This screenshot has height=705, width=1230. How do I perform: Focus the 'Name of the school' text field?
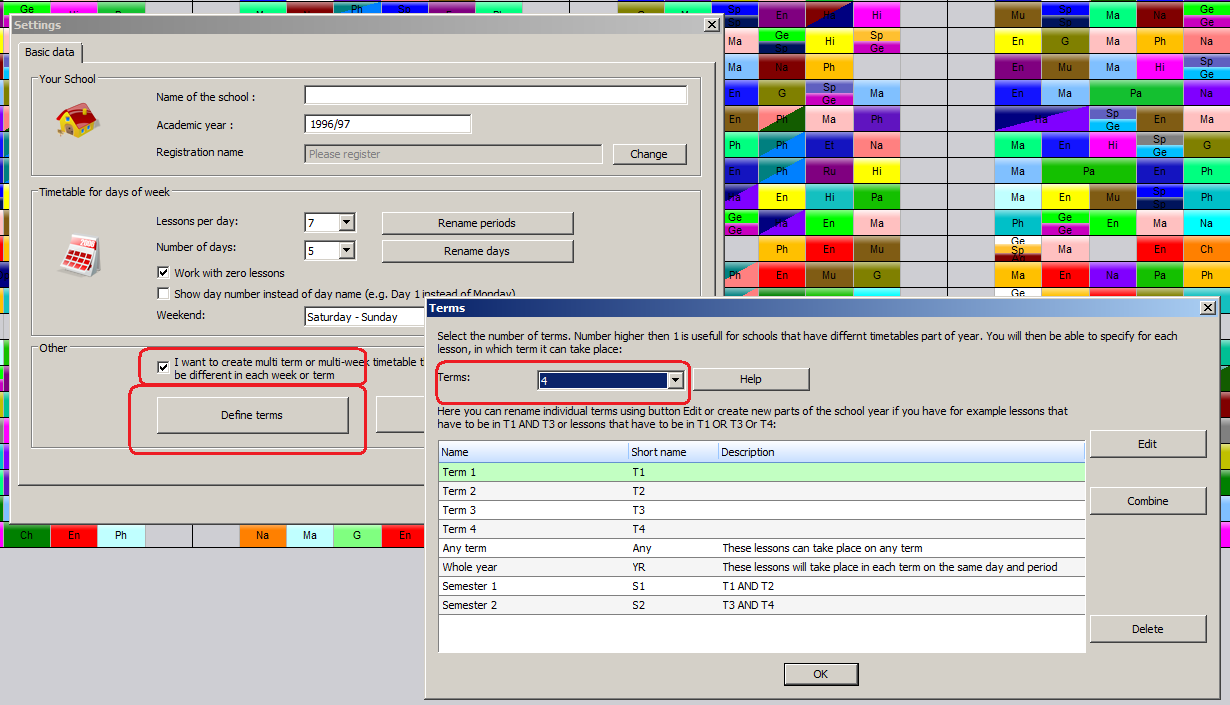click(495, 96)
